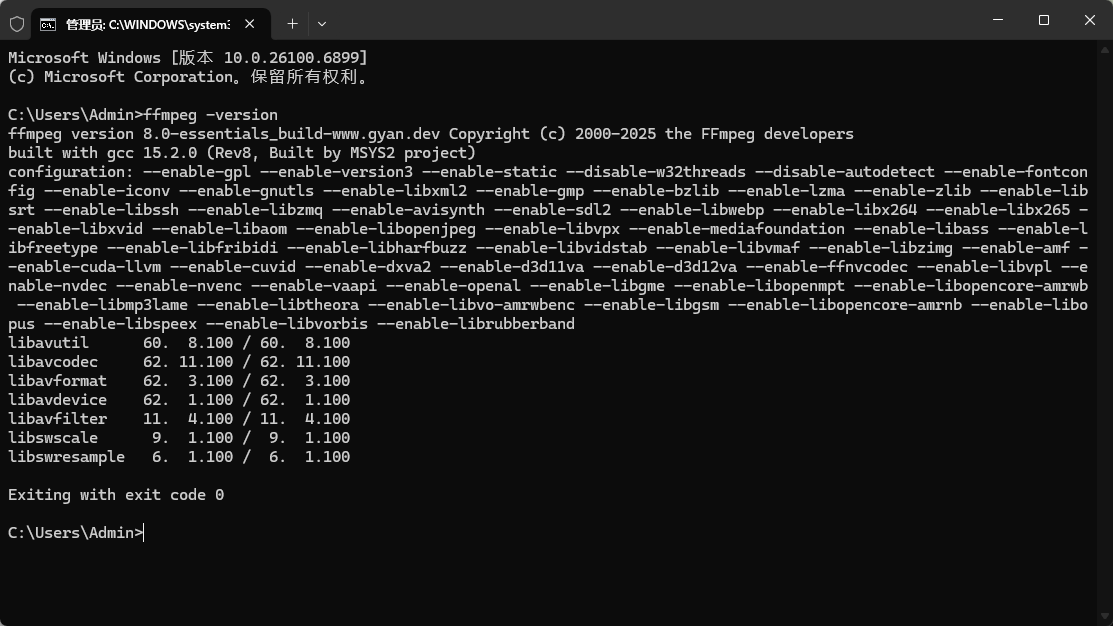Open a new terminal tab

click(292, 23)
